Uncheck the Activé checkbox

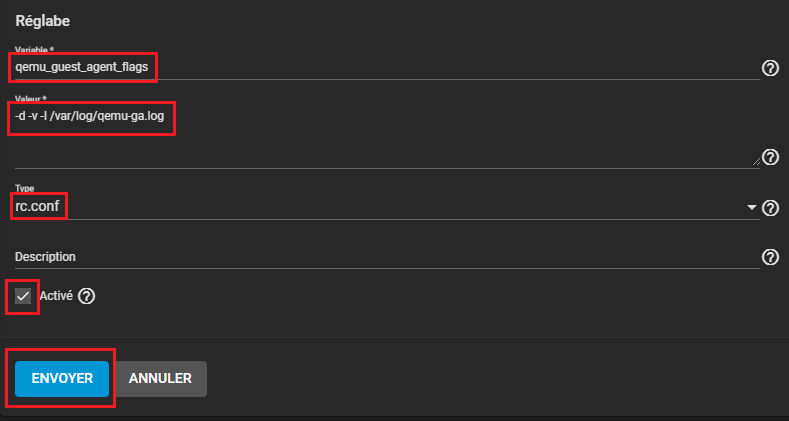[x=23, y=296]
